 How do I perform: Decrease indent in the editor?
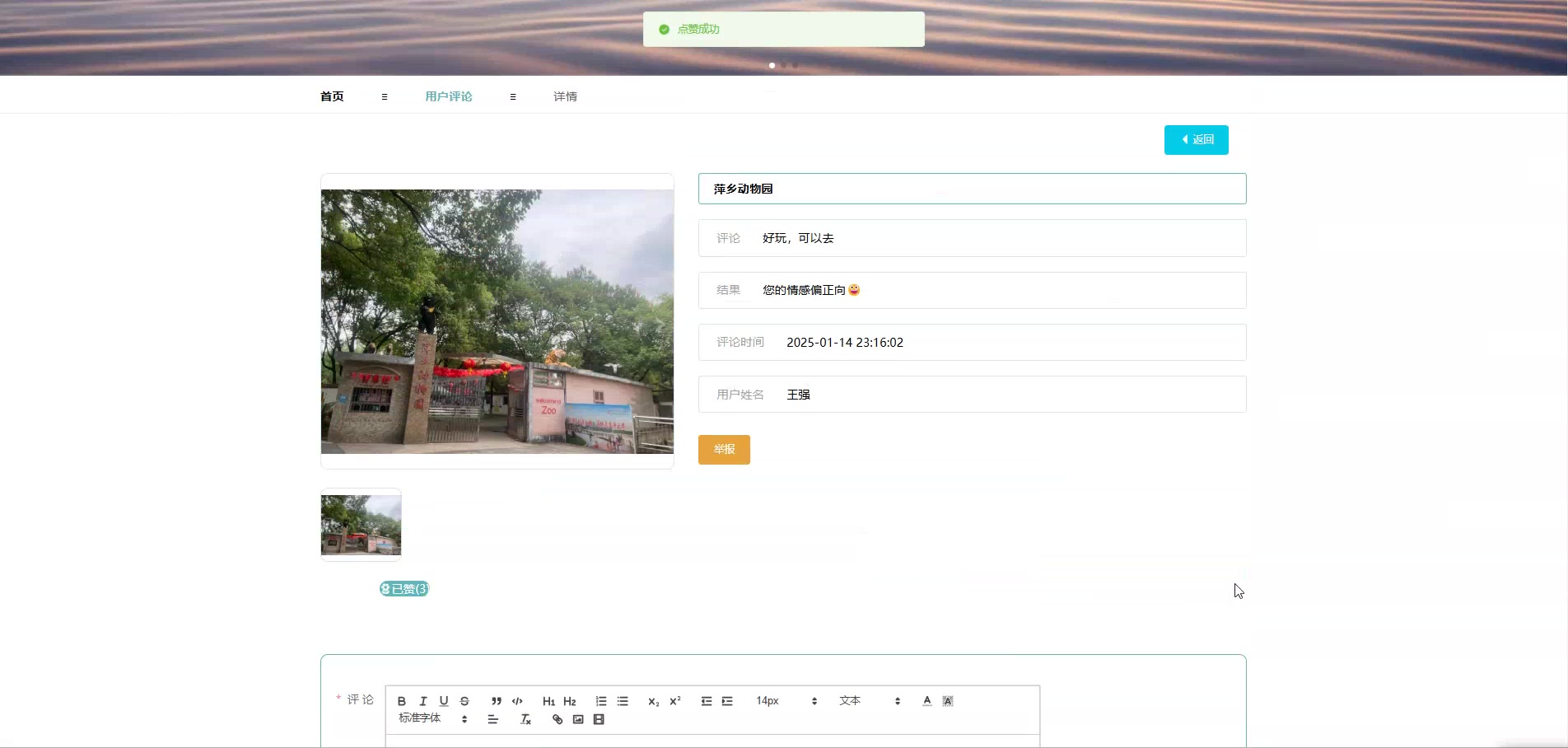(x=707, y=701)
